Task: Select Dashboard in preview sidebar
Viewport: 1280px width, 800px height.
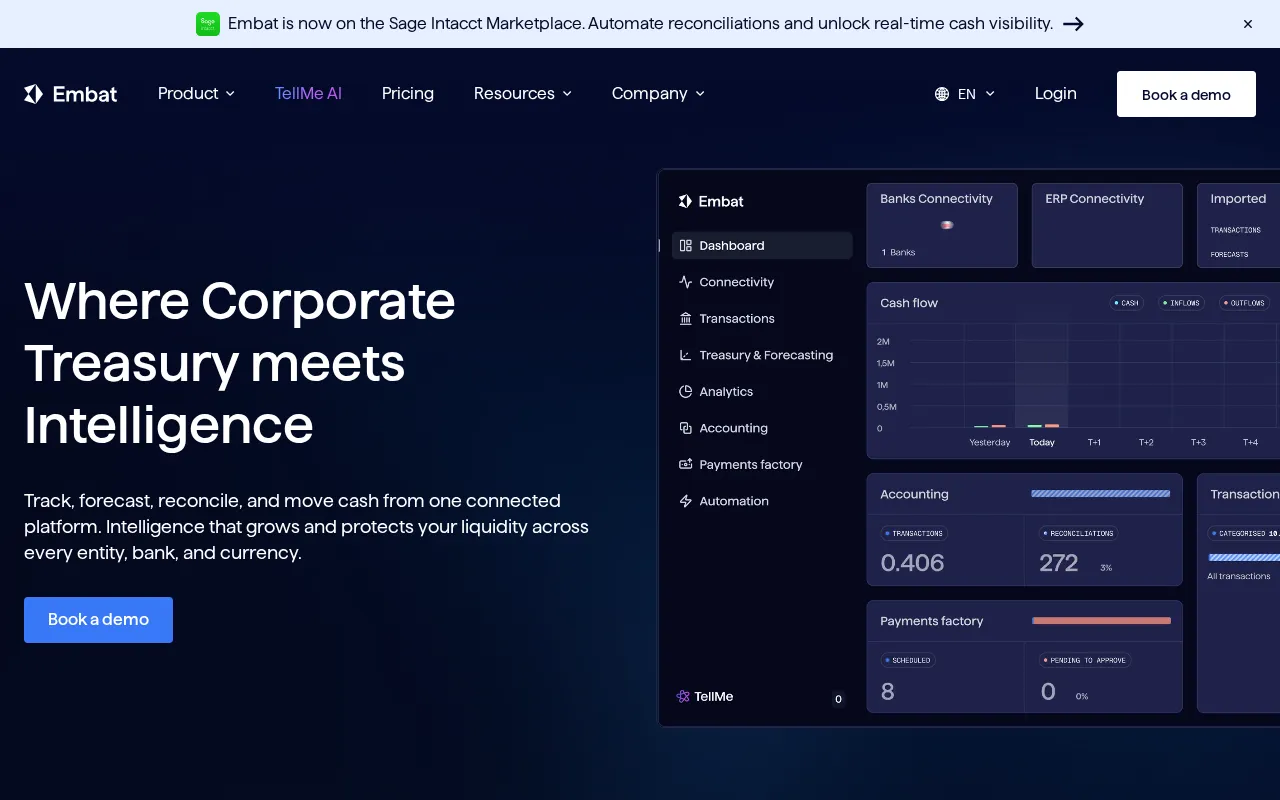Action: (762, 246)
